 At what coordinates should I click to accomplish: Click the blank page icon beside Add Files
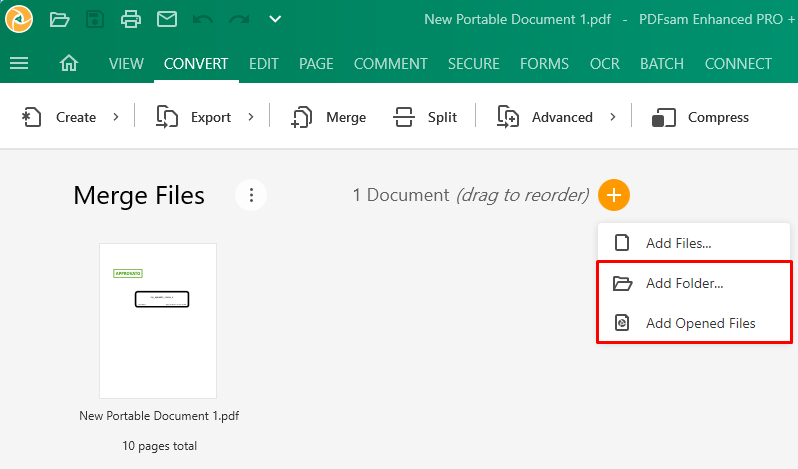[x=622, y=243]
